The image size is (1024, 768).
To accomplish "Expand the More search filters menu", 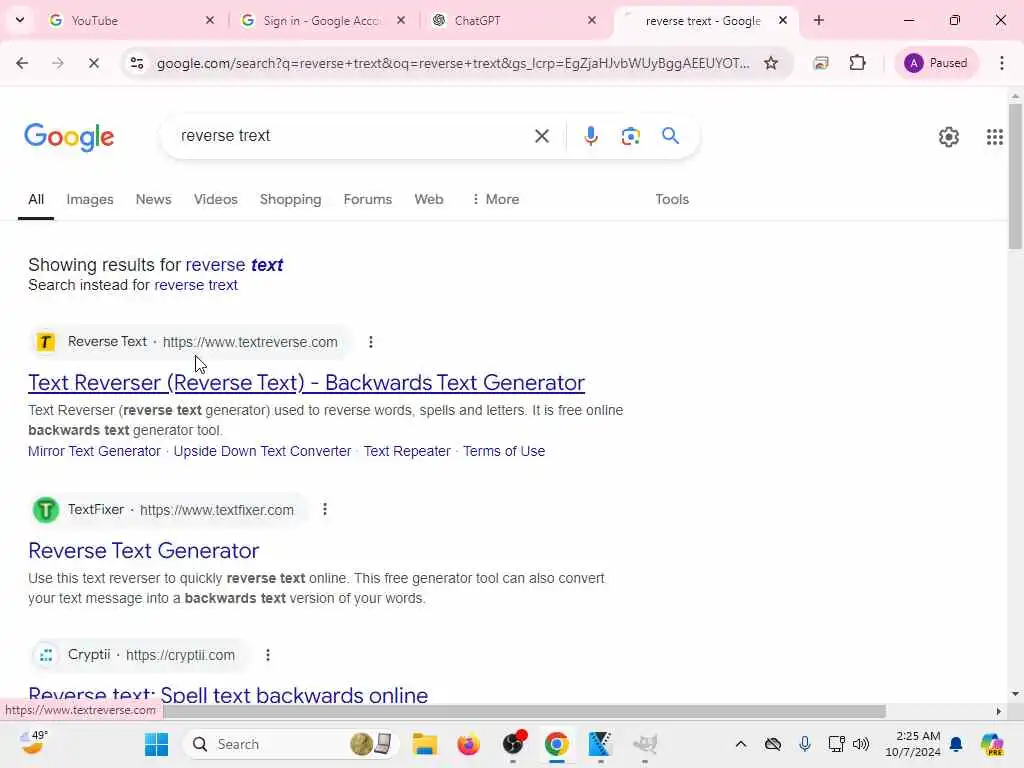I will click(495, 199).
